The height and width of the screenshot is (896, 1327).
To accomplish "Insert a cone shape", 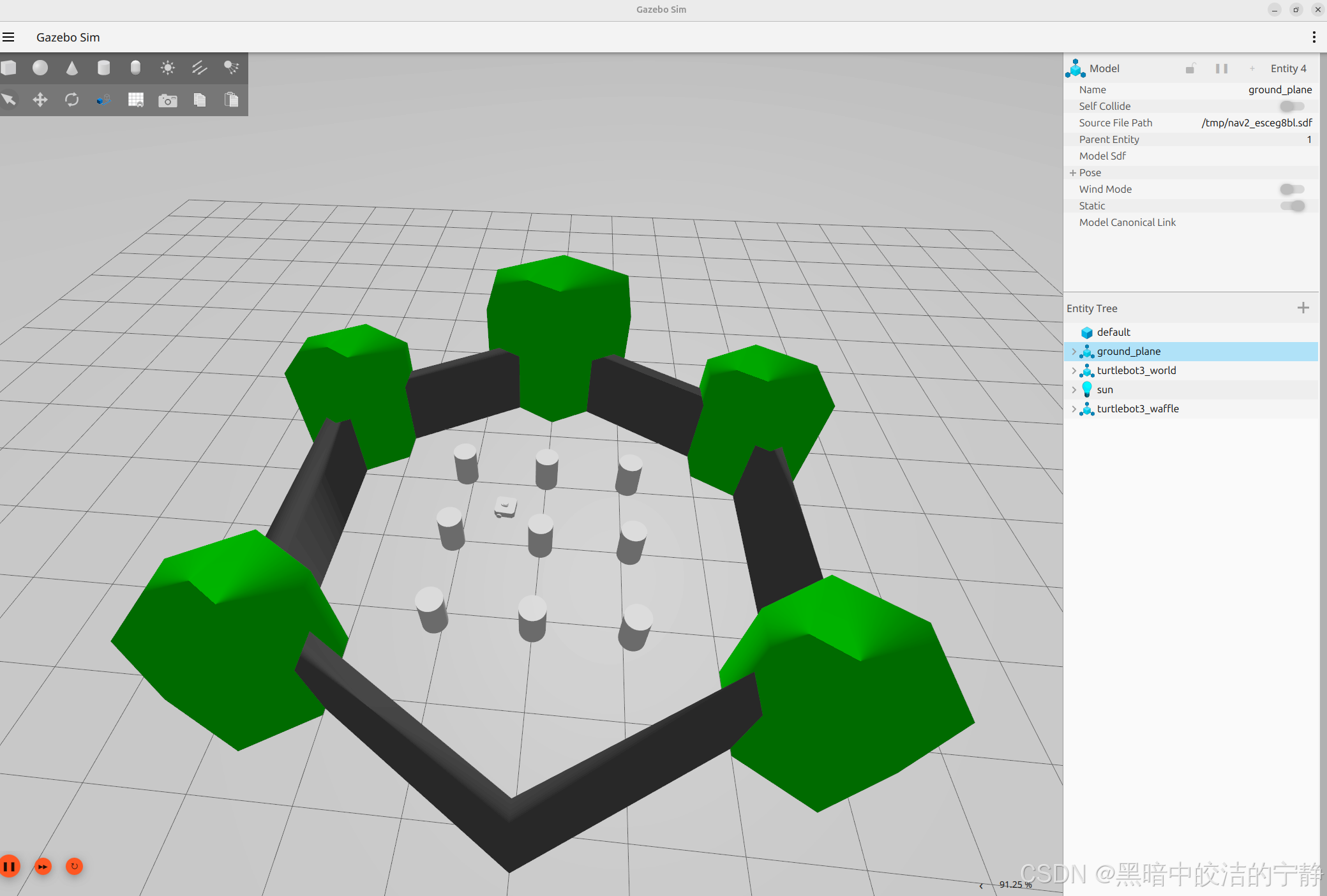I will click(x=72, y=68).
